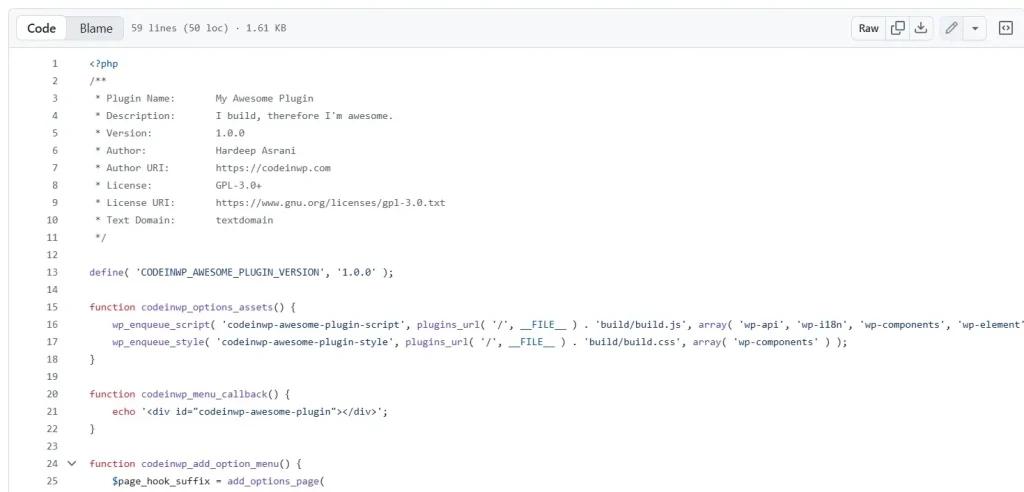Viewport: 1024px width, 492px height.
Task: Click the codeinwp_options_assets function name
Action: click(207, 307)
